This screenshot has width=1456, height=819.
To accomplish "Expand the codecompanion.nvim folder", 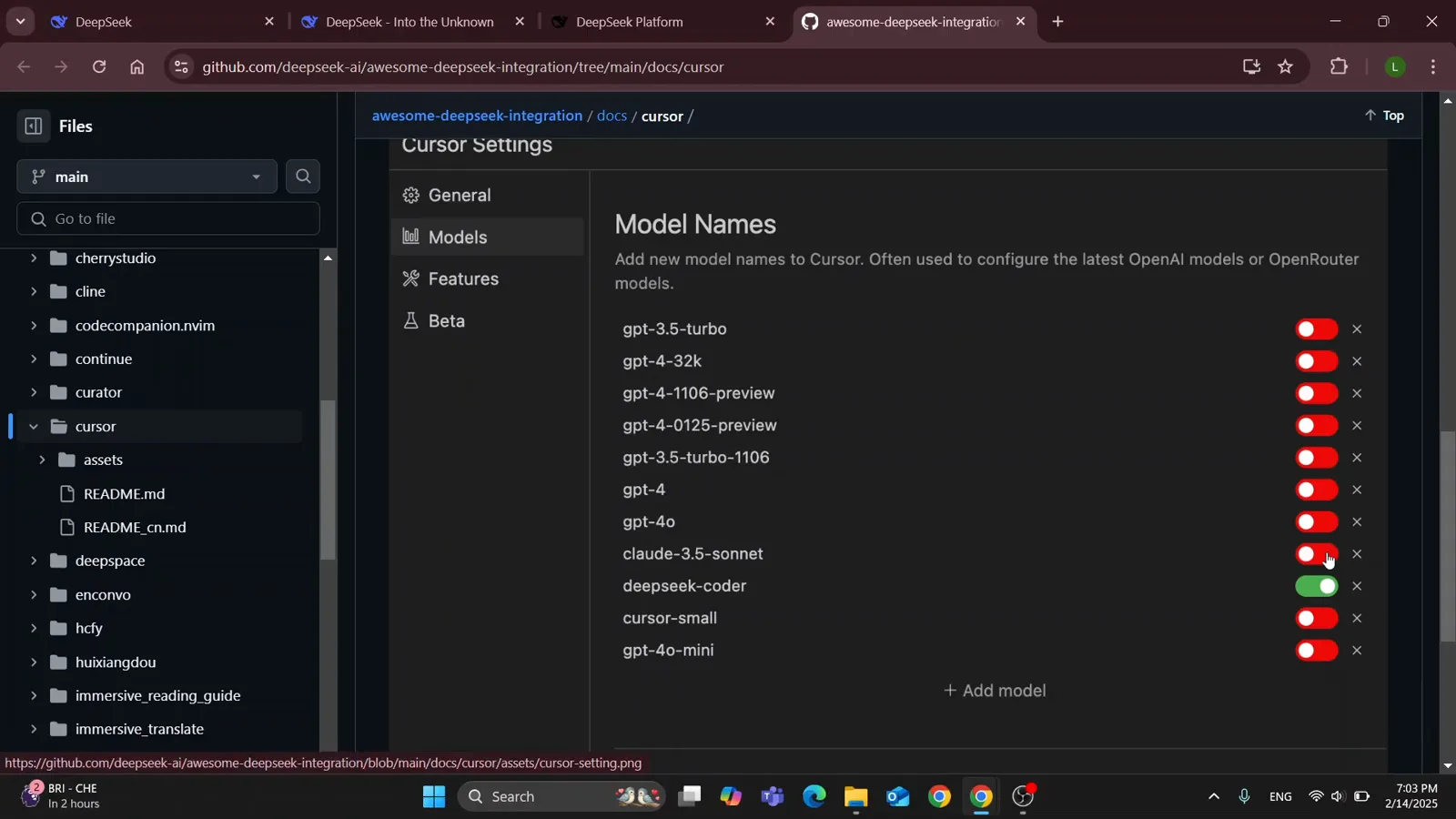I will 34,326.
